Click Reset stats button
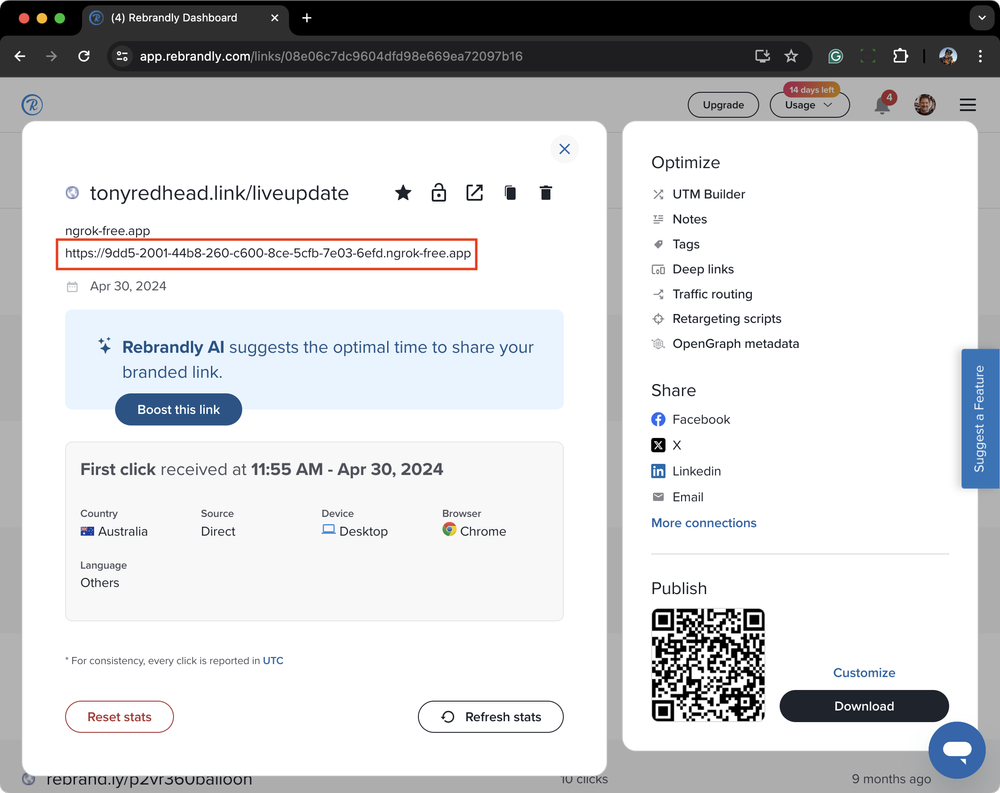 (119, 717)
